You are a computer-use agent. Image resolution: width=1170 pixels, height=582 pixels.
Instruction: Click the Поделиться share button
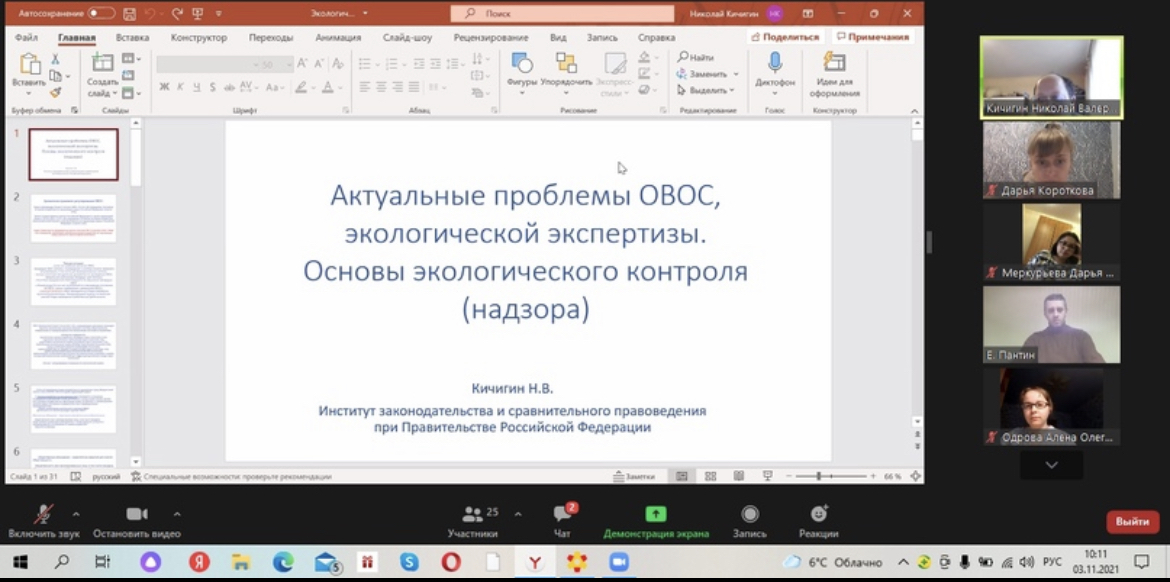click(x=785, y=37)
